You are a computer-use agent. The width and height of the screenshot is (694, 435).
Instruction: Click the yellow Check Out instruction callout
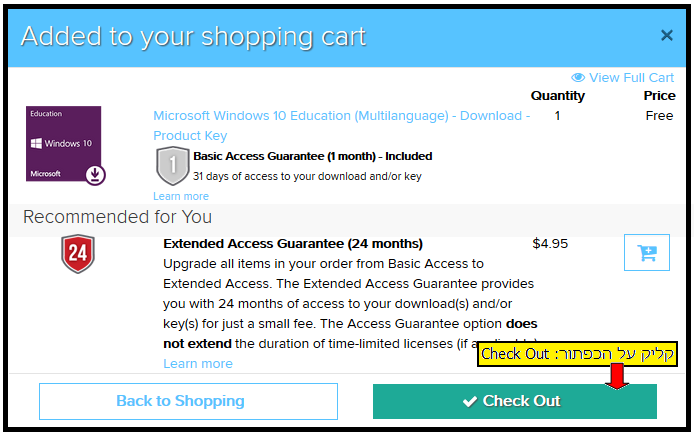click(577, 354)
